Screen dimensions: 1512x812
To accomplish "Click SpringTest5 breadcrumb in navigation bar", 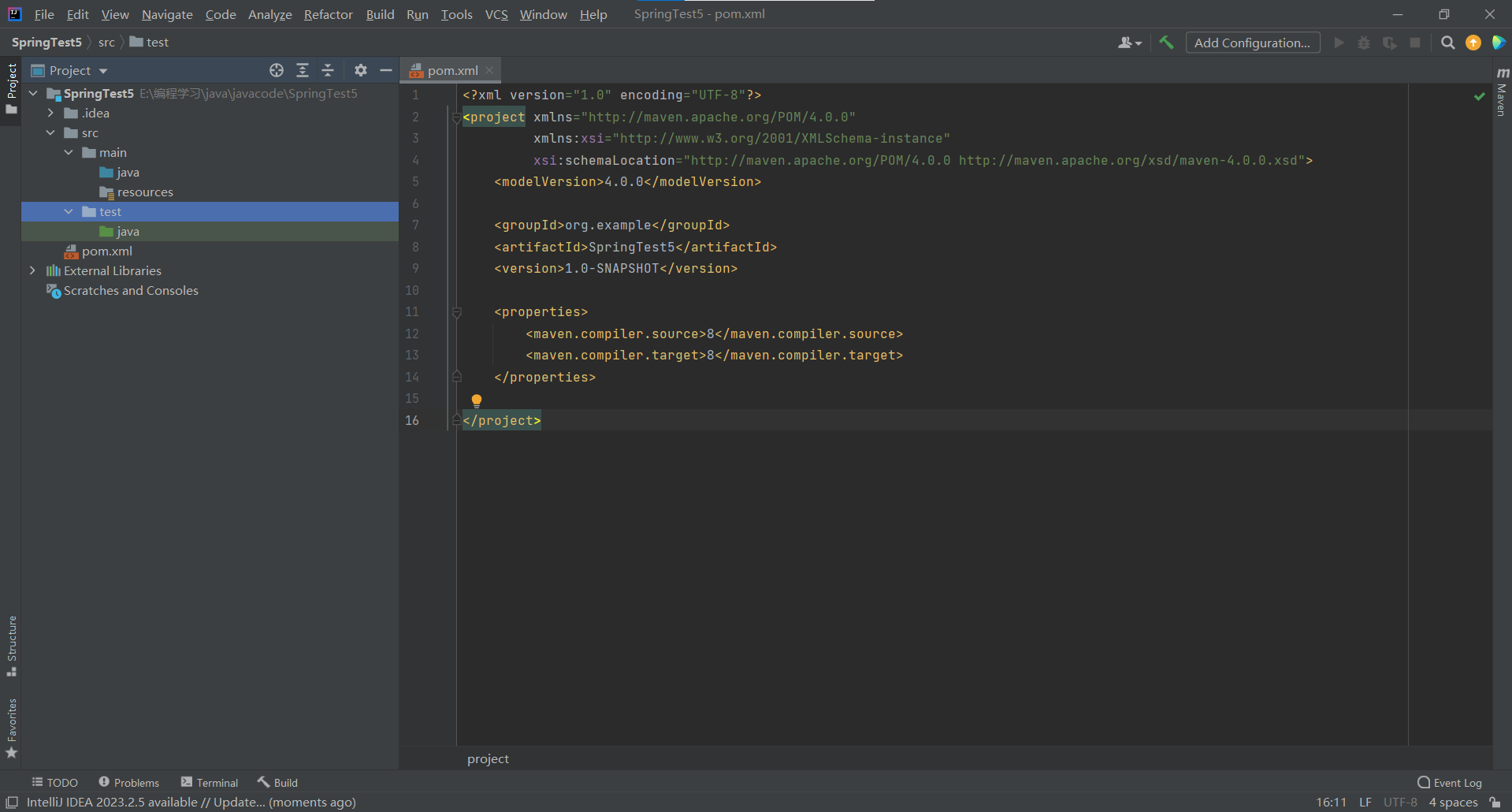I will [46, 42].
